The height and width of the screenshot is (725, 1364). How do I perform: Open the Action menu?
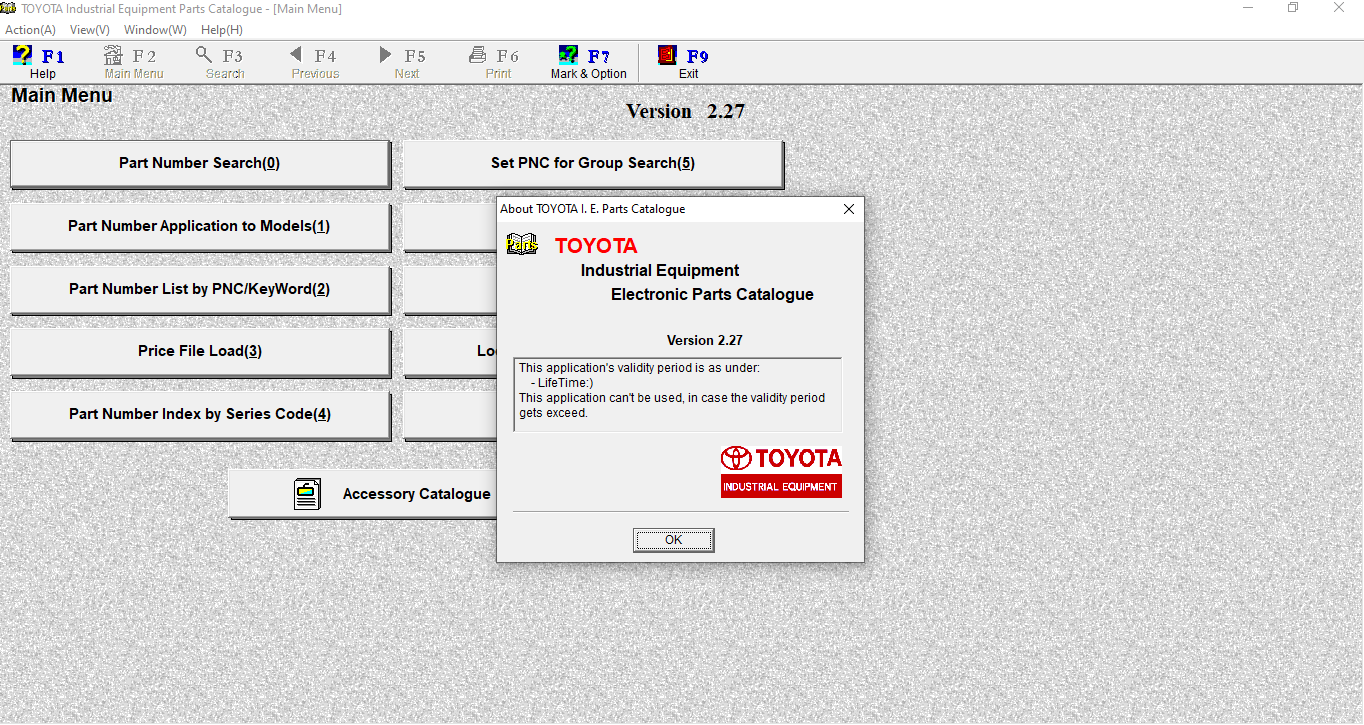29,29
